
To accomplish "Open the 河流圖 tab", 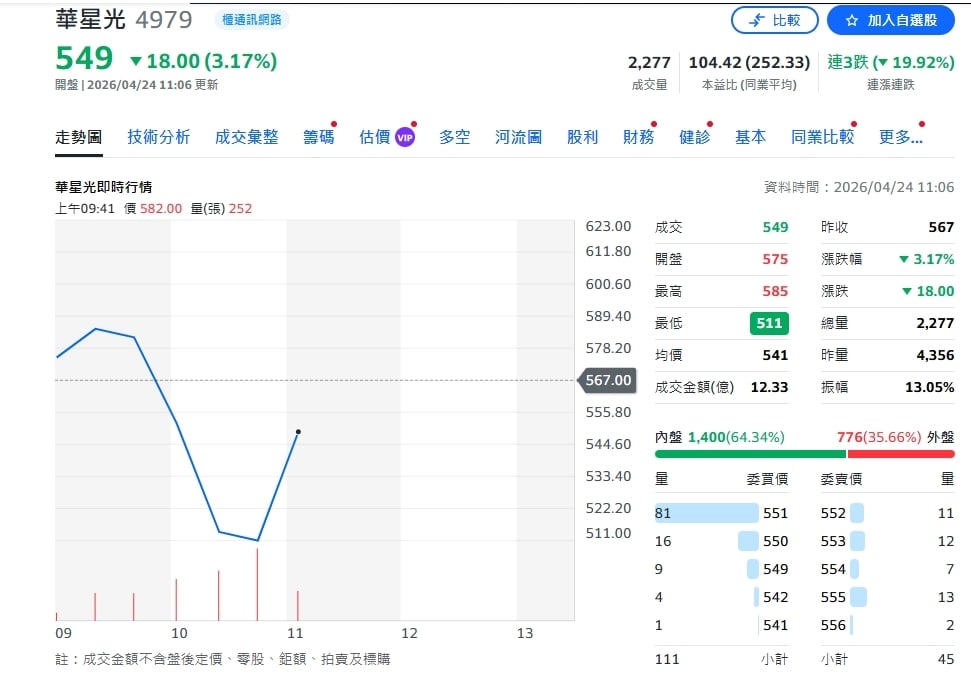I will tap(518, 137).
